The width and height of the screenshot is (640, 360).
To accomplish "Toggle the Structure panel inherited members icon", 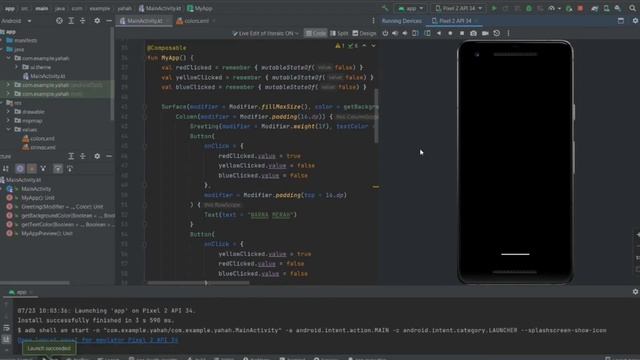I will coord(43,168).
